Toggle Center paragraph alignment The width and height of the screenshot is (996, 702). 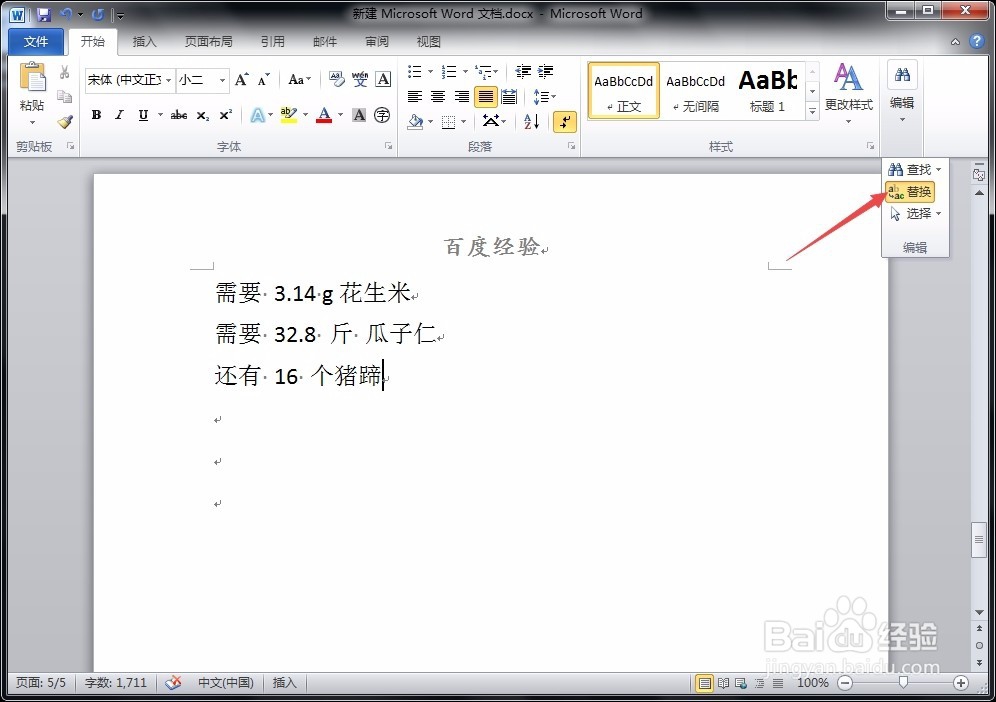(x=438, y=97)
